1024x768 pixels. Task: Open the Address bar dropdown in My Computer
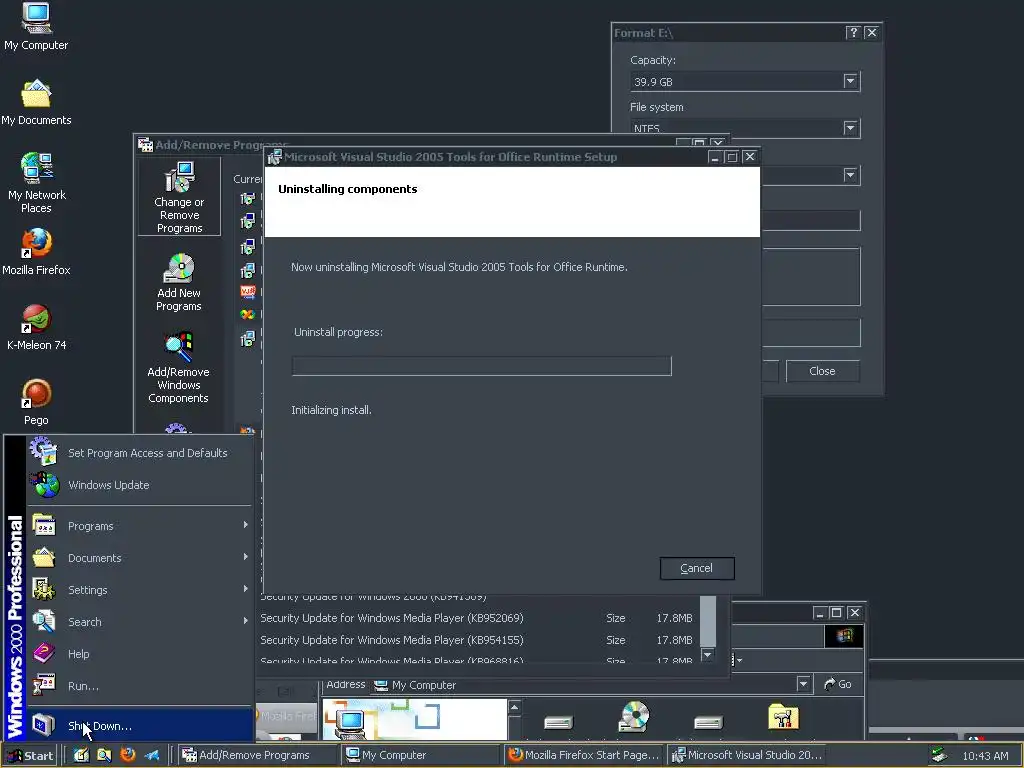(x=803, y=684)
